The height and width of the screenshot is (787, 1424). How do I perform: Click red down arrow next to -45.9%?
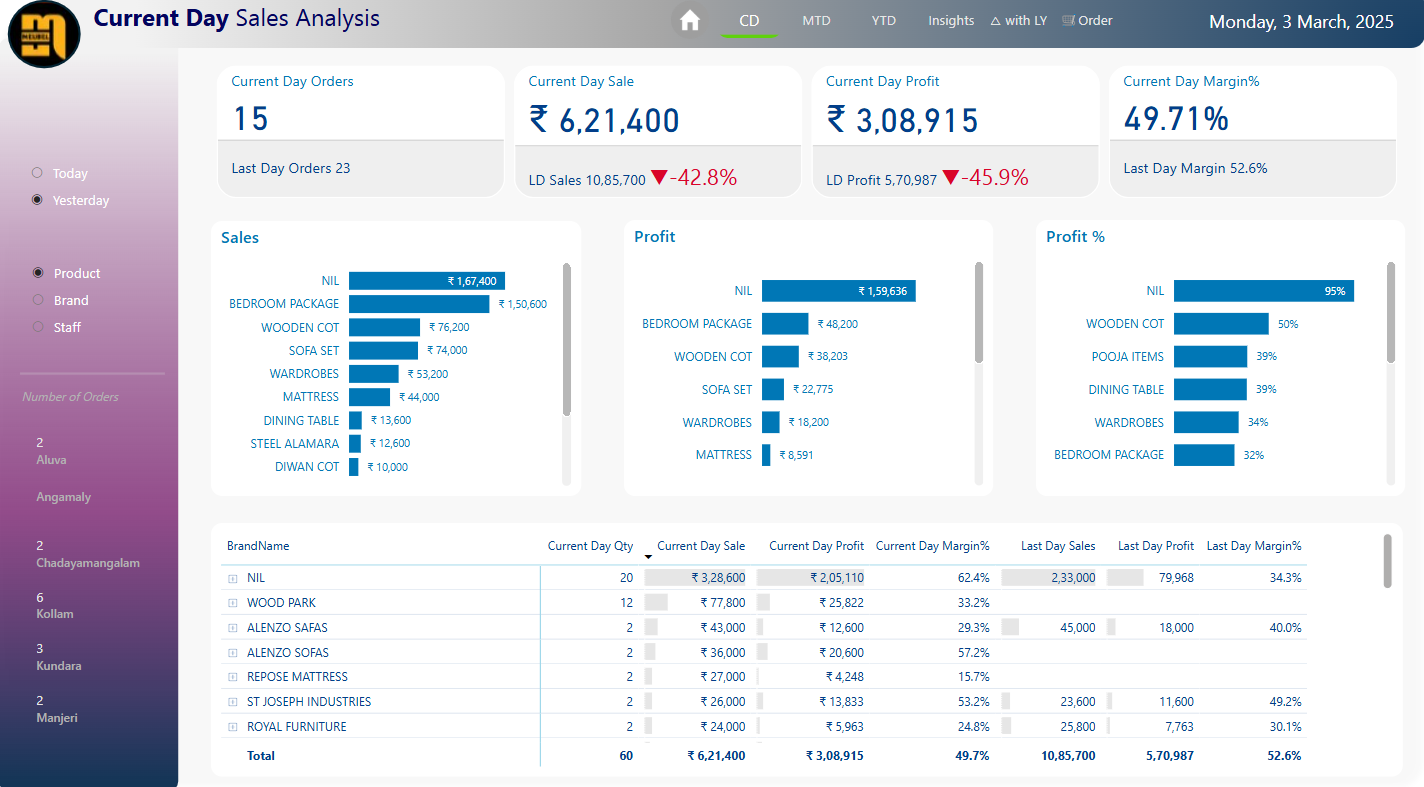click(x=950, y=177)
